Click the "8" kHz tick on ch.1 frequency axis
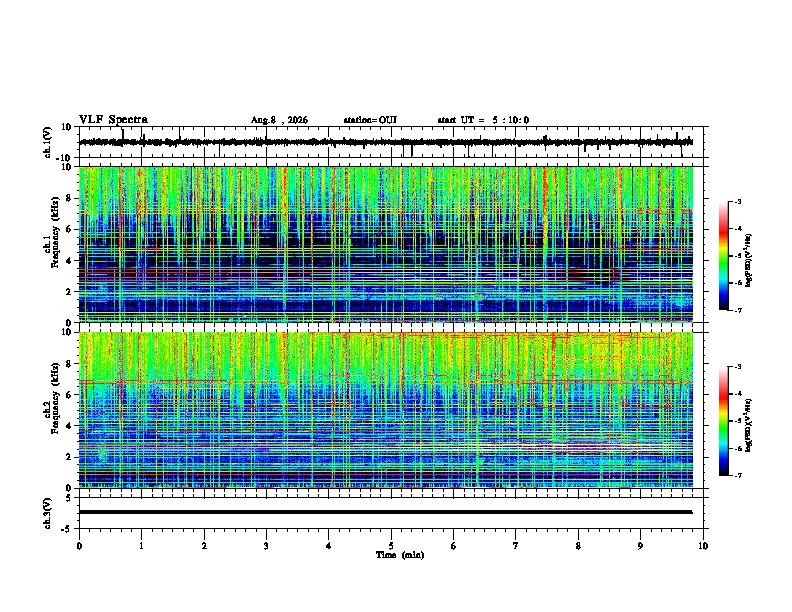 click(x=71, y=198)
